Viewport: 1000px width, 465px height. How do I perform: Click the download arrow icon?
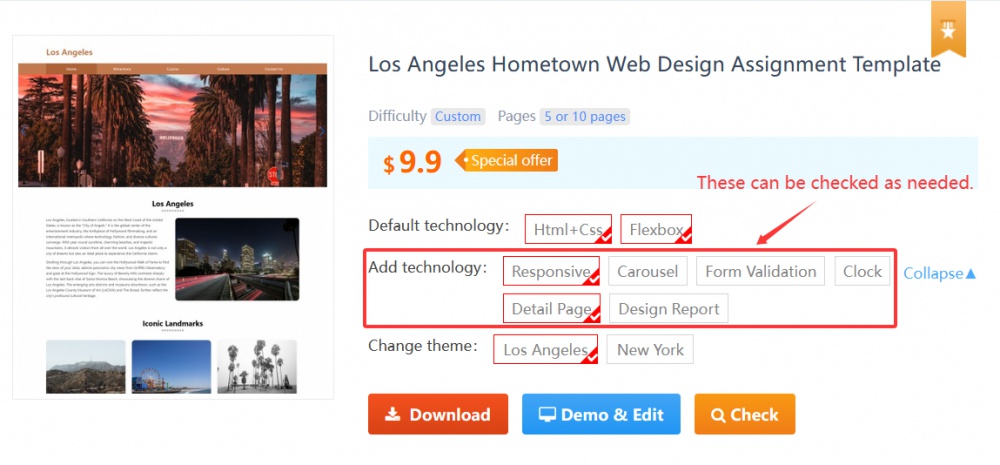393,415
